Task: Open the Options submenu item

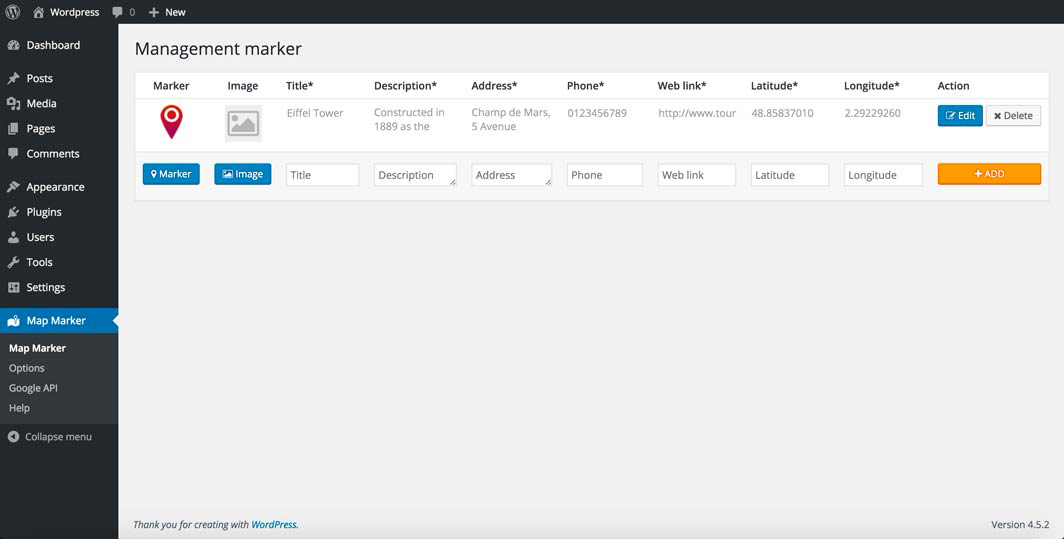Action: [x=26, y=369]
